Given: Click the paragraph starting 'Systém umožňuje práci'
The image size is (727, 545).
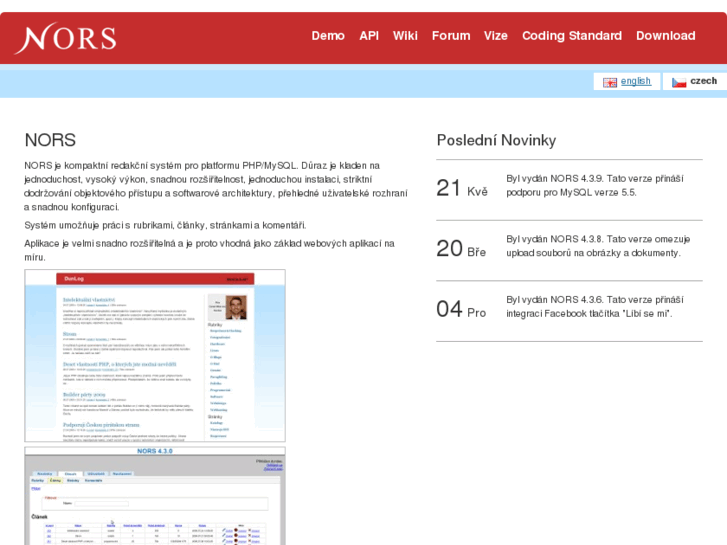Looking at the screenshot, I should [x=166, y=225].
